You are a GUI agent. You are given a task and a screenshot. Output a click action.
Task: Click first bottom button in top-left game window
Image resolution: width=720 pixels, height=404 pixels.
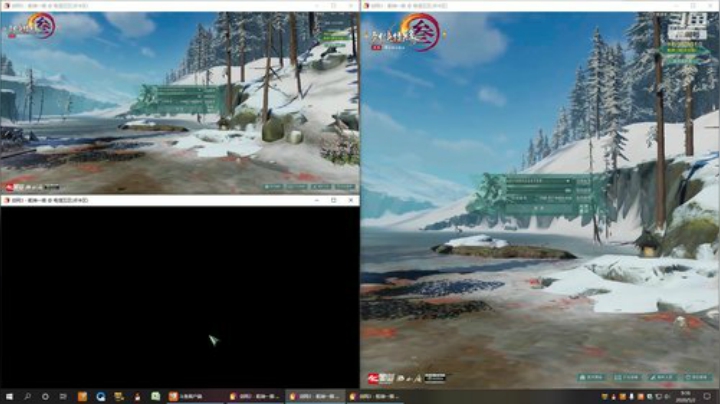(x=272, y=187)
